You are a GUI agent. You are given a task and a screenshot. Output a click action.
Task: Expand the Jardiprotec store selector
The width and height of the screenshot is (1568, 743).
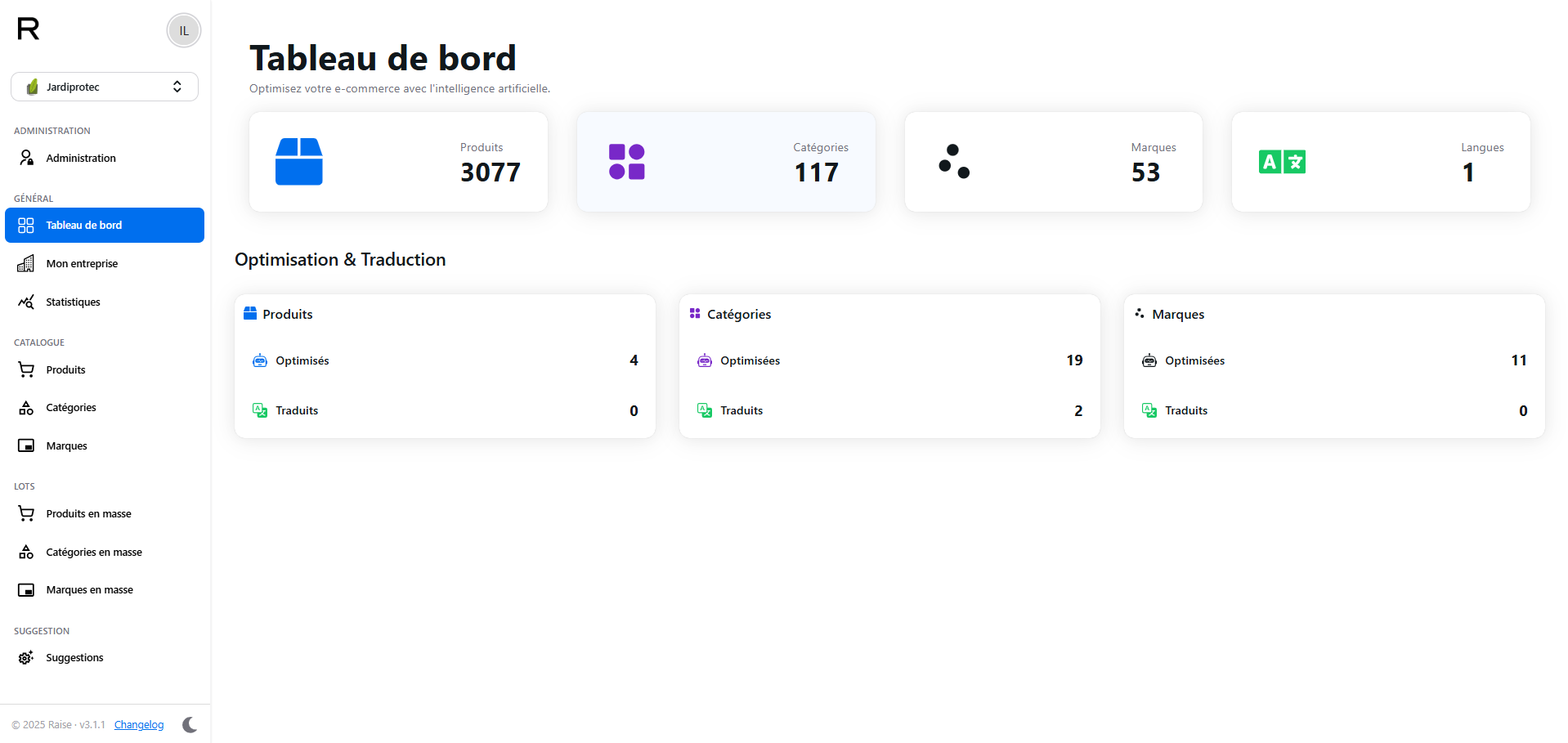point(105,87)
